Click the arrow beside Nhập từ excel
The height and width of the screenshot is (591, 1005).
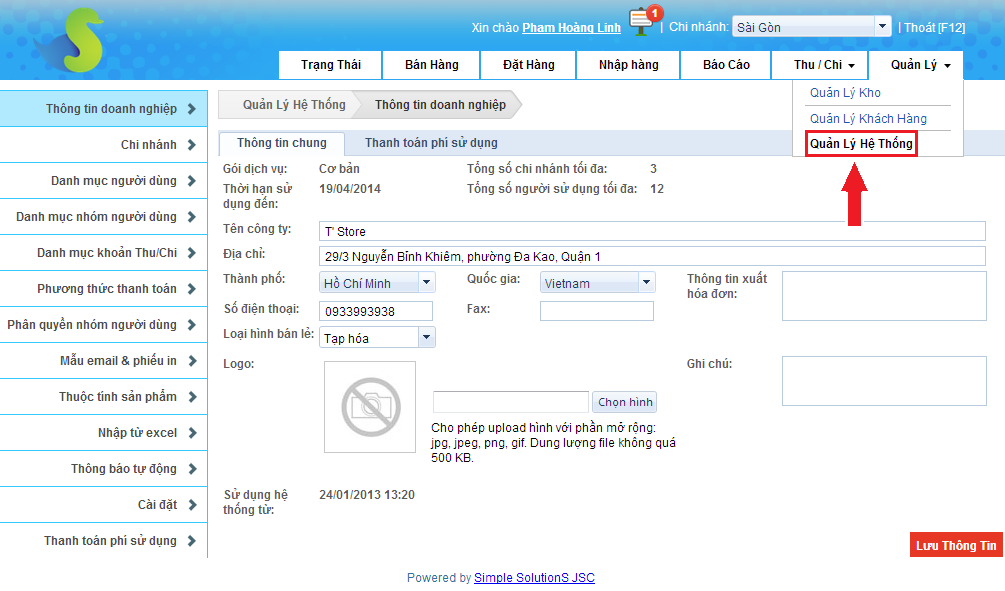191,433
